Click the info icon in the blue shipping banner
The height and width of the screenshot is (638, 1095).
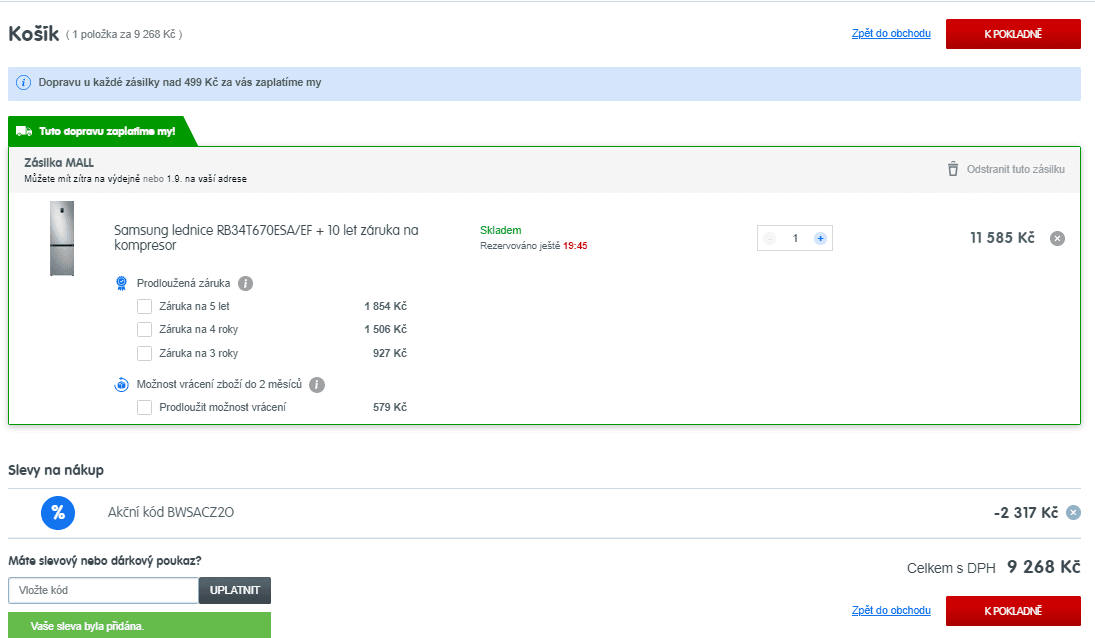(23, 83)
